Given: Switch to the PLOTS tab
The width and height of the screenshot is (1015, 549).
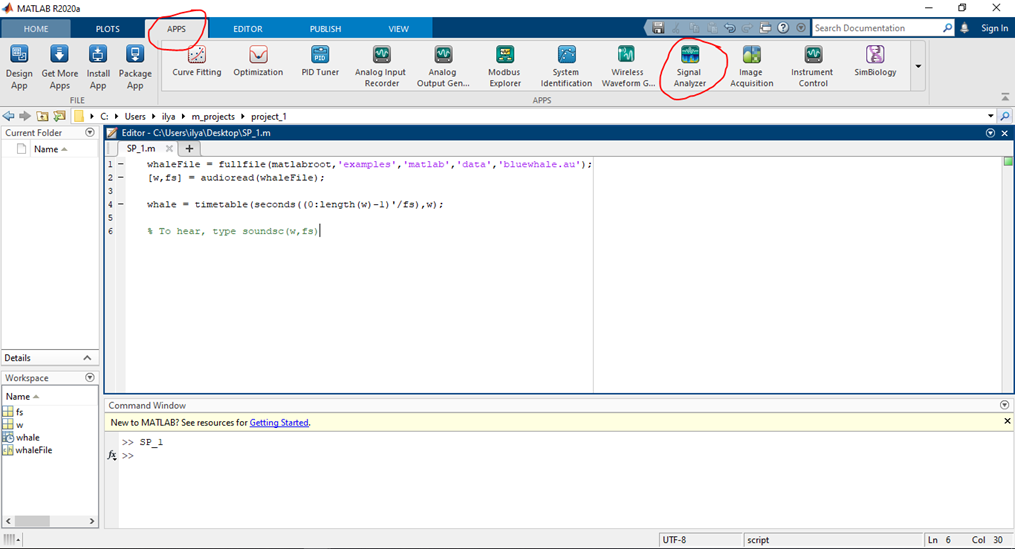Looking at the screenshot, I should (x=107, y=28).
